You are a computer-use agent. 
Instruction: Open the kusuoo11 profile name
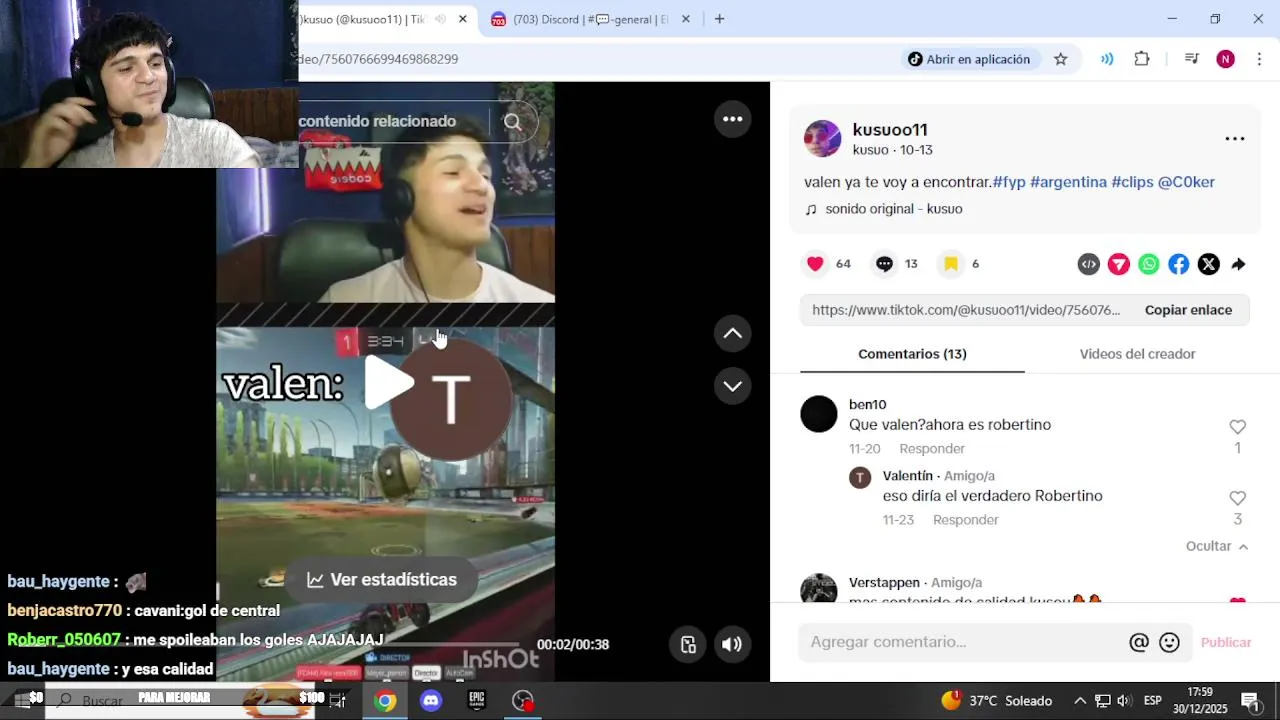[x=890, y=130]
